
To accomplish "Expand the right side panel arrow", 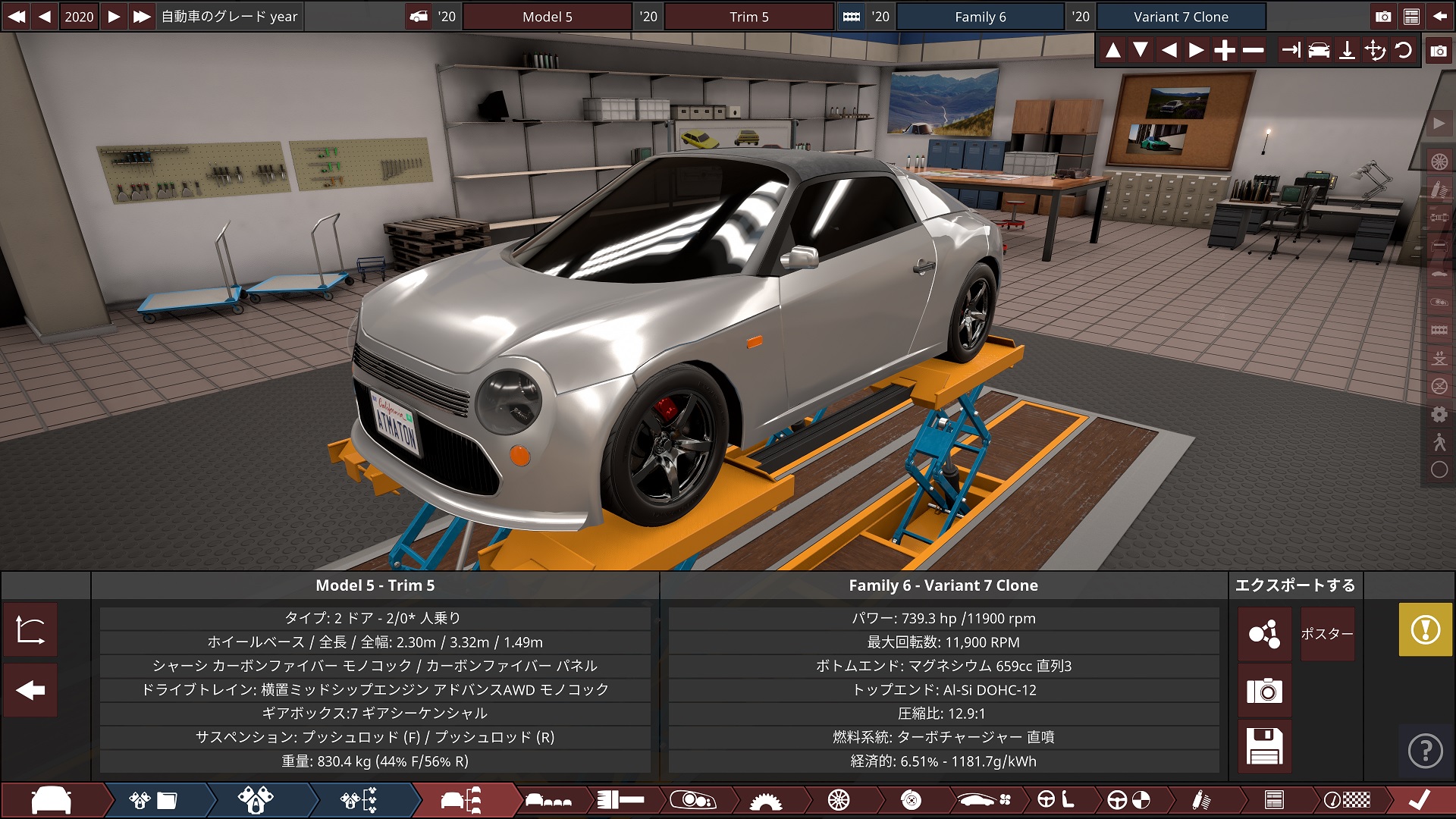I will (1439, 124).
